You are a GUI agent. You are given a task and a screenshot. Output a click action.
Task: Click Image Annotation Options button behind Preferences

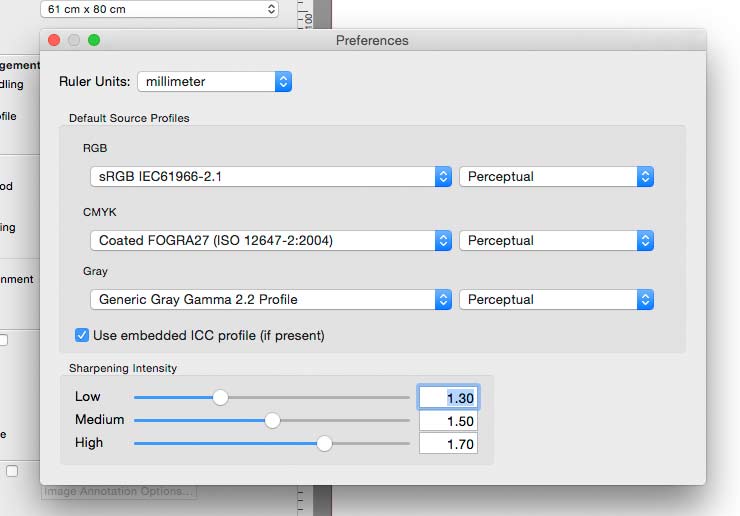click(x=119, y=491)
